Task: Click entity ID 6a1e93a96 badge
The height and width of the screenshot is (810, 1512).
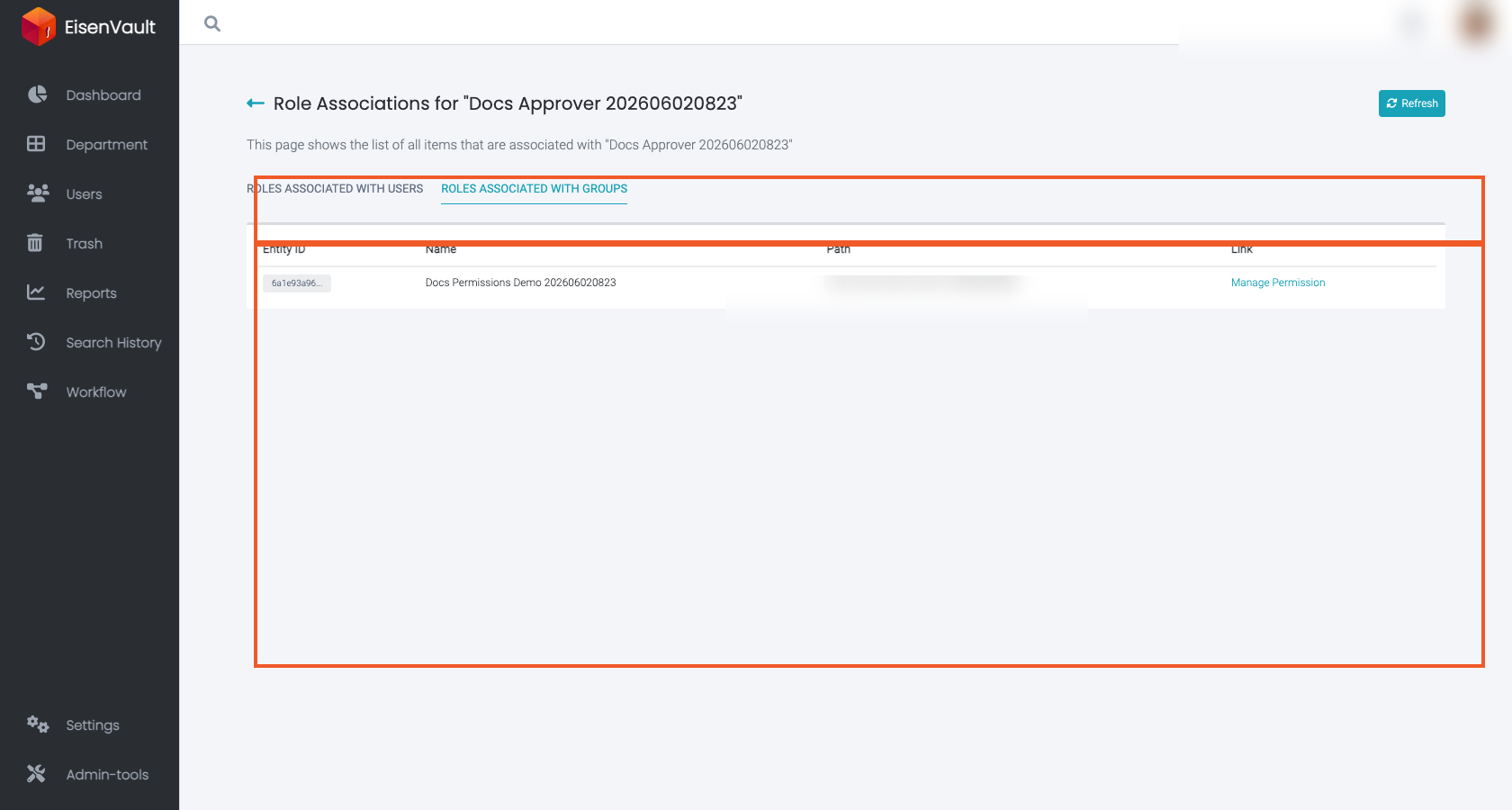Action: [x=297, y=283]
